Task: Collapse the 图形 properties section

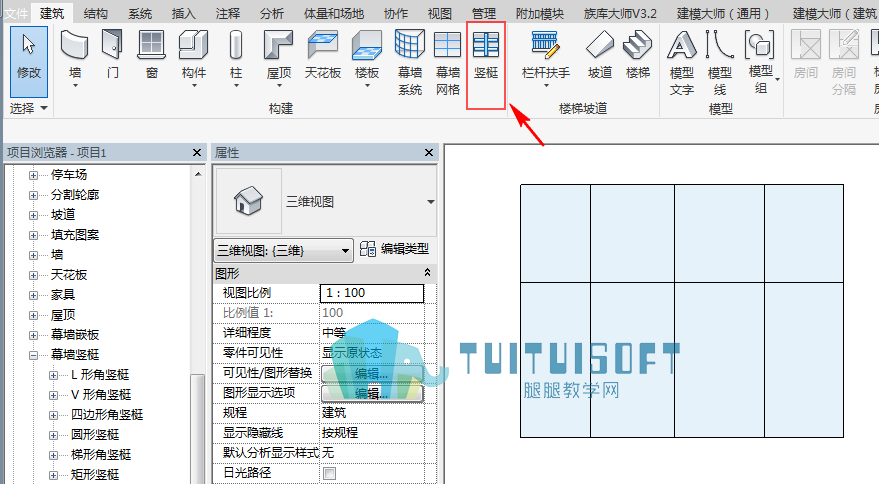Action: pyautogui.click(x=427, y=273)
